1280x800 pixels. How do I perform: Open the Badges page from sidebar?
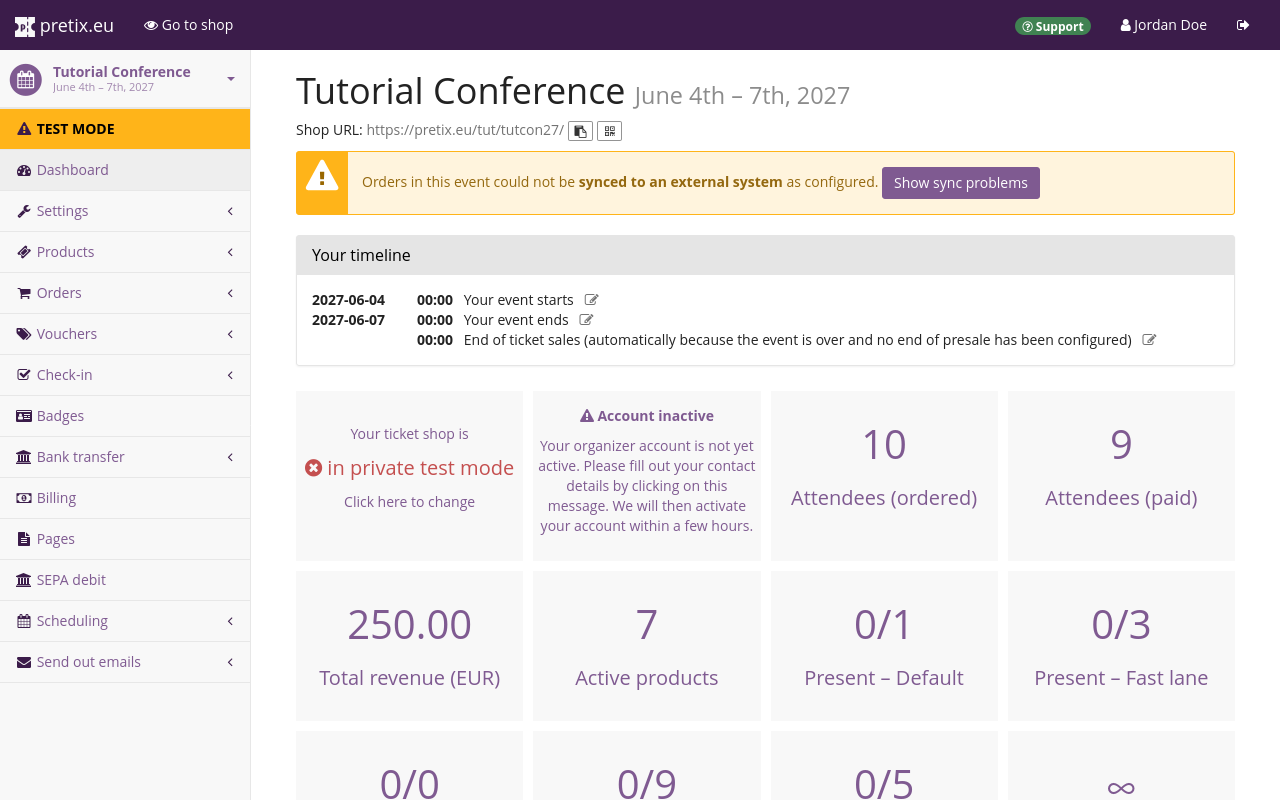[x=60, y=416]
